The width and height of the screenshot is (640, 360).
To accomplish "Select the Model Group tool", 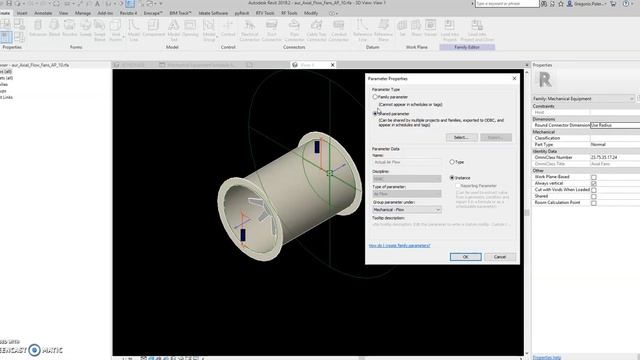I will 209,30.
